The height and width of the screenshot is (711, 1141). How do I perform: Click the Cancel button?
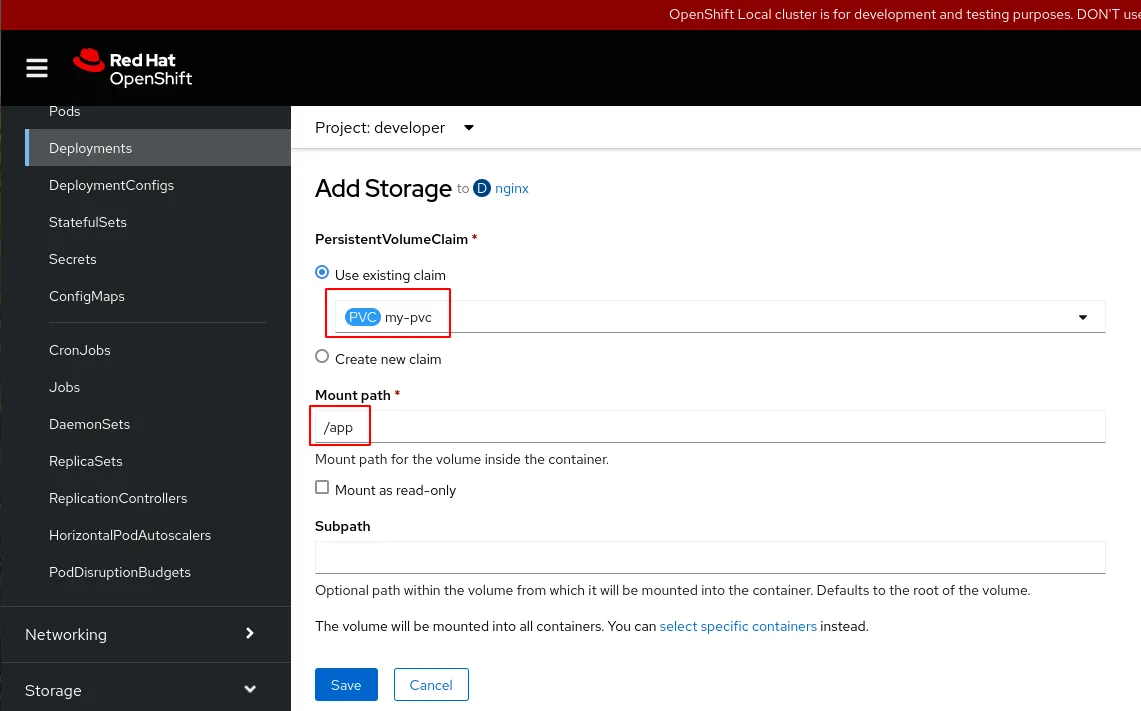click(431, 685)
